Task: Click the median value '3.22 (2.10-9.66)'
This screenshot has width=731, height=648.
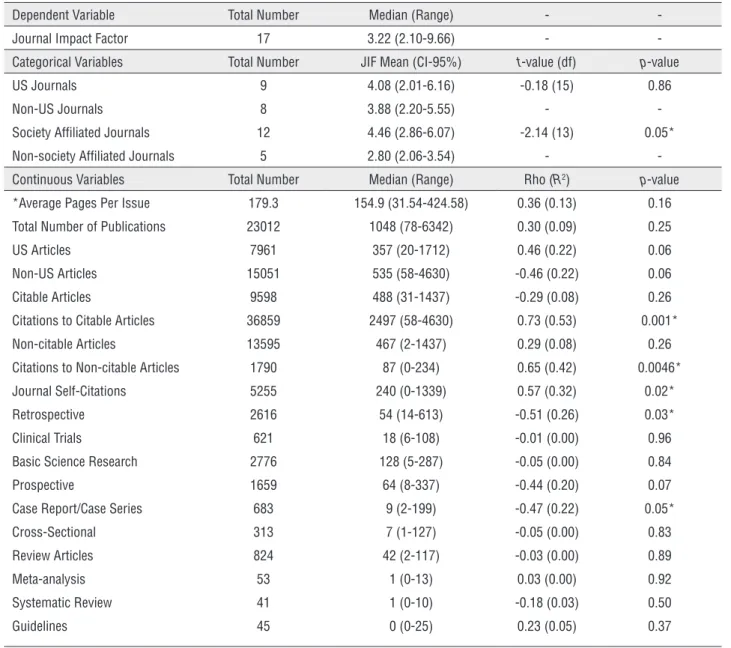Action: coord(411,39)
